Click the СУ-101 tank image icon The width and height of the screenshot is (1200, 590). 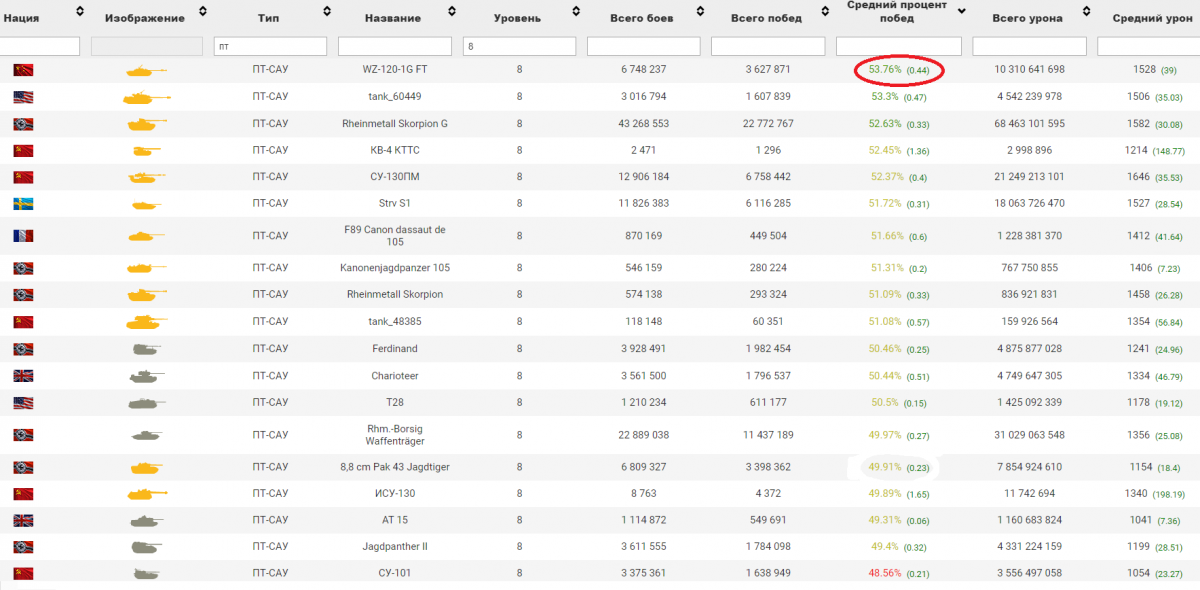tap(146, 574)
